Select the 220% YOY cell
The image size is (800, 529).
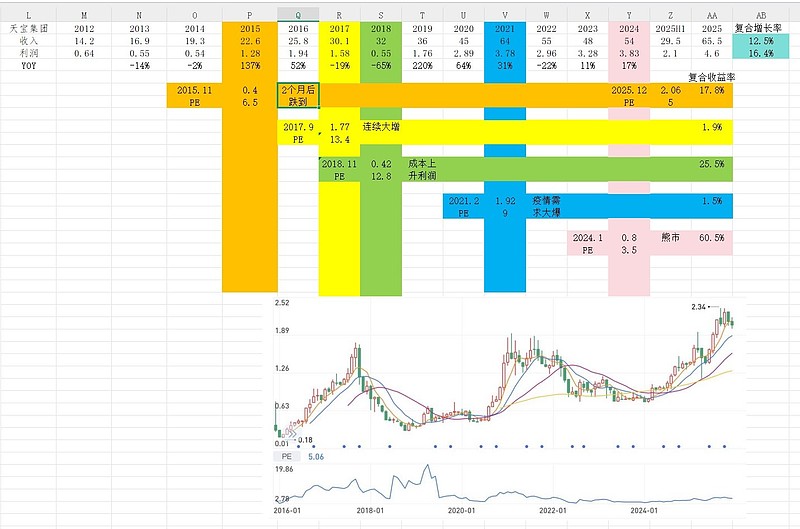point(422,65)
